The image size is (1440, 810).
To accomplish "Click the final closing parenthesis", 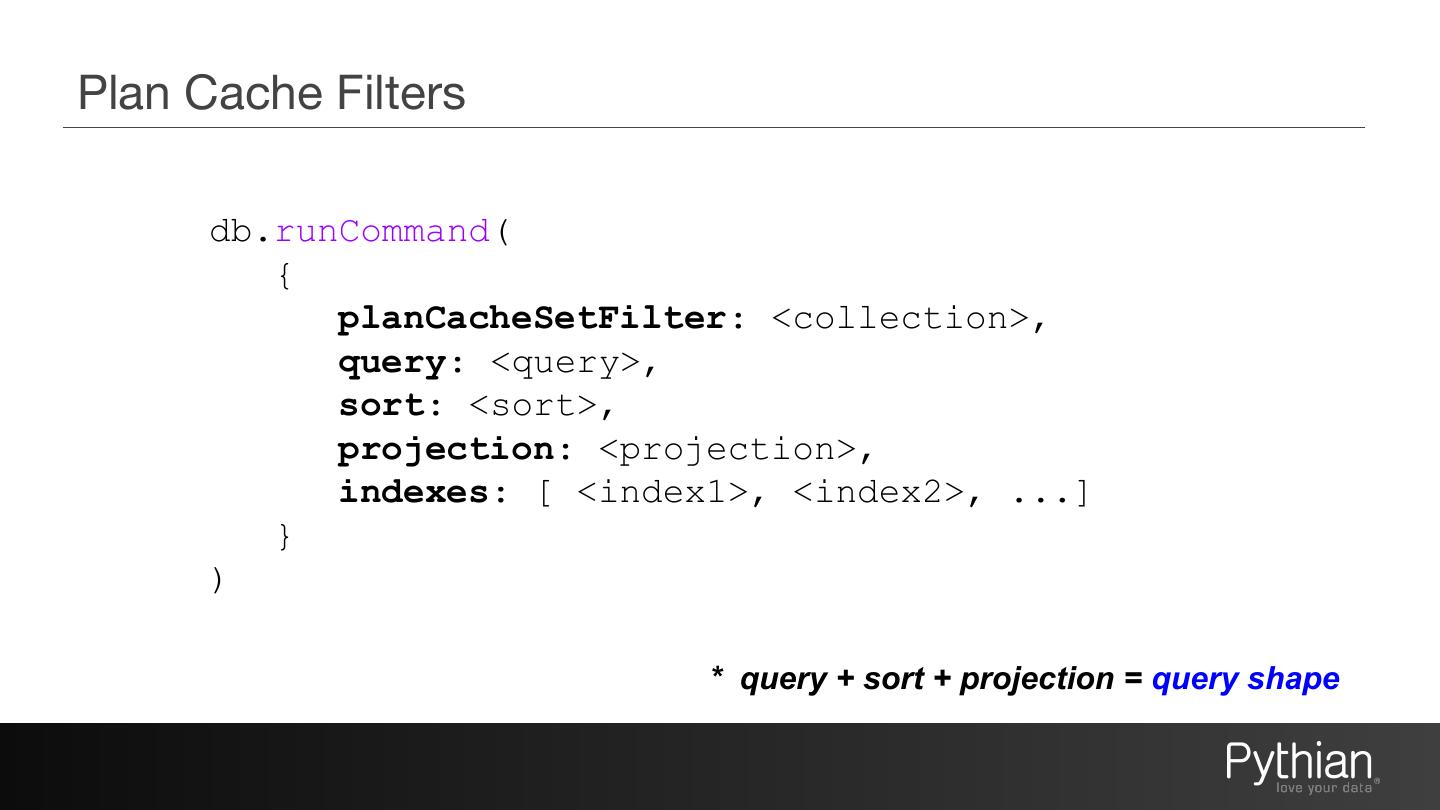I will [x=218, y=579].
